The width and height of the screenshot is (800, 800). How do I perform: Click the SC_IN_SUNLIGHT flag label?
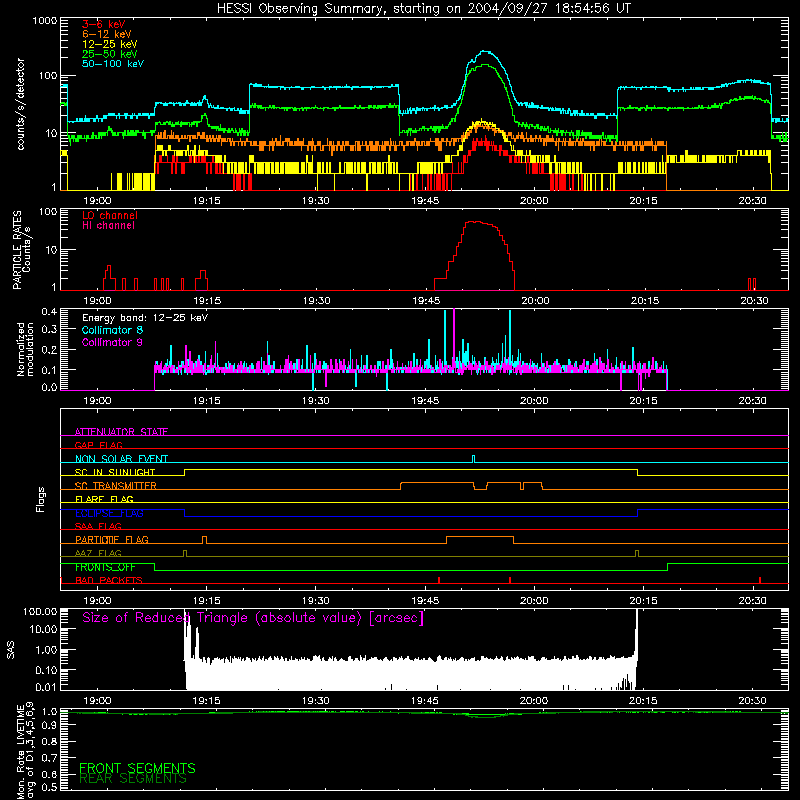[115, 472]
